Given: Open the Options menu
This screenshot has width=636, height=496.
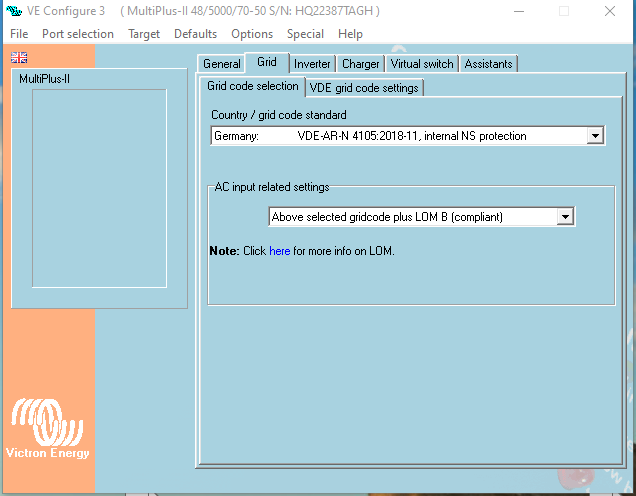Looking at the screenshot, I should coord(252,33).
